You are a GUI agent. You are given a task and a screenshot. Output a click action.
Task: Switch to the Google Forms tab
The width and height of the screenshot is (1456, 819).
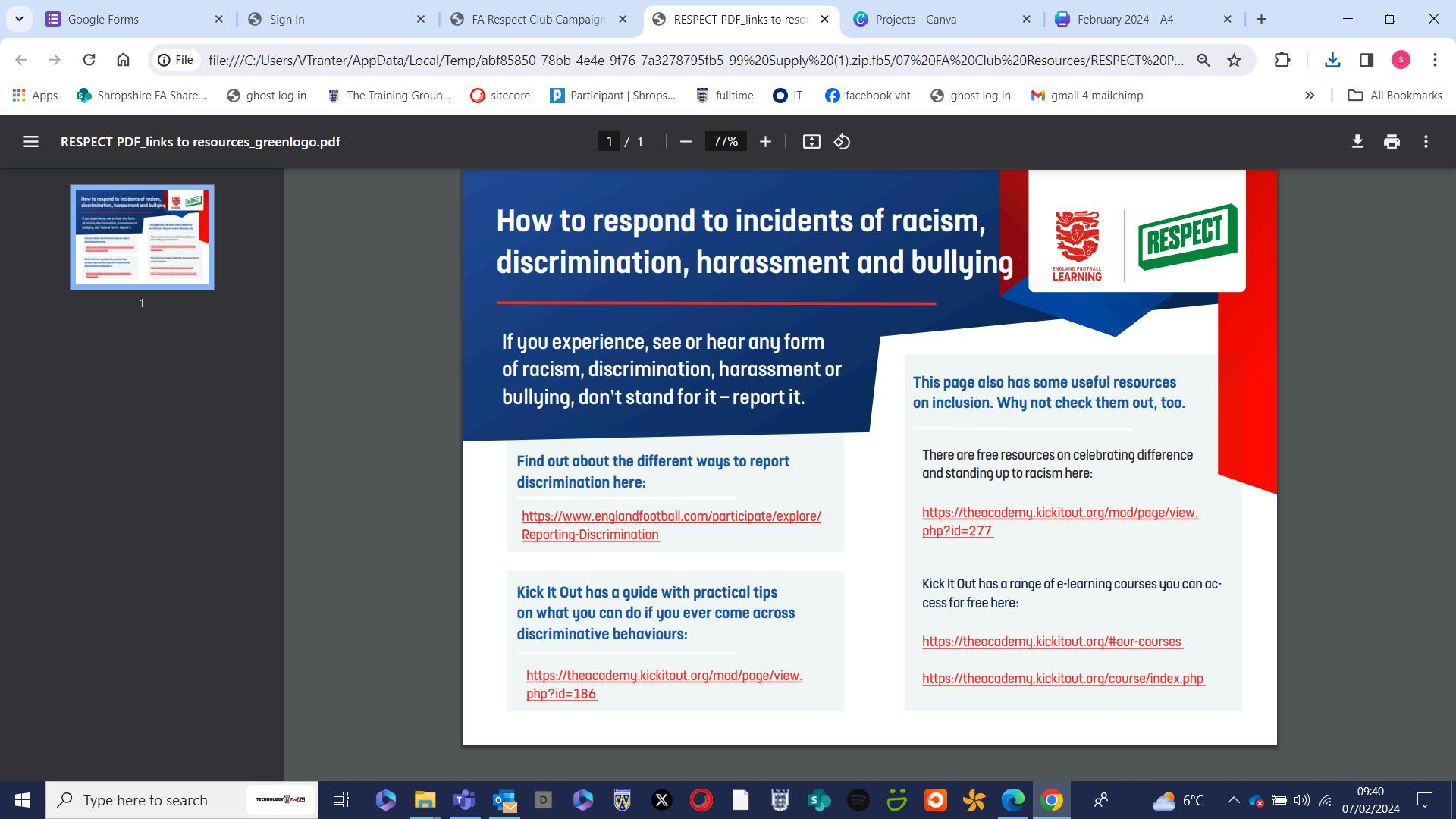tap(103, 20)
